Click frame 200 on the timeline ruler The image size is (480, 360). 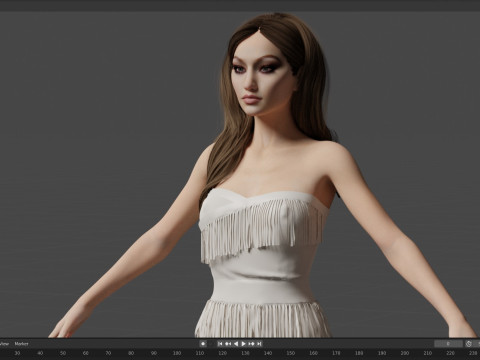(405, 353)
